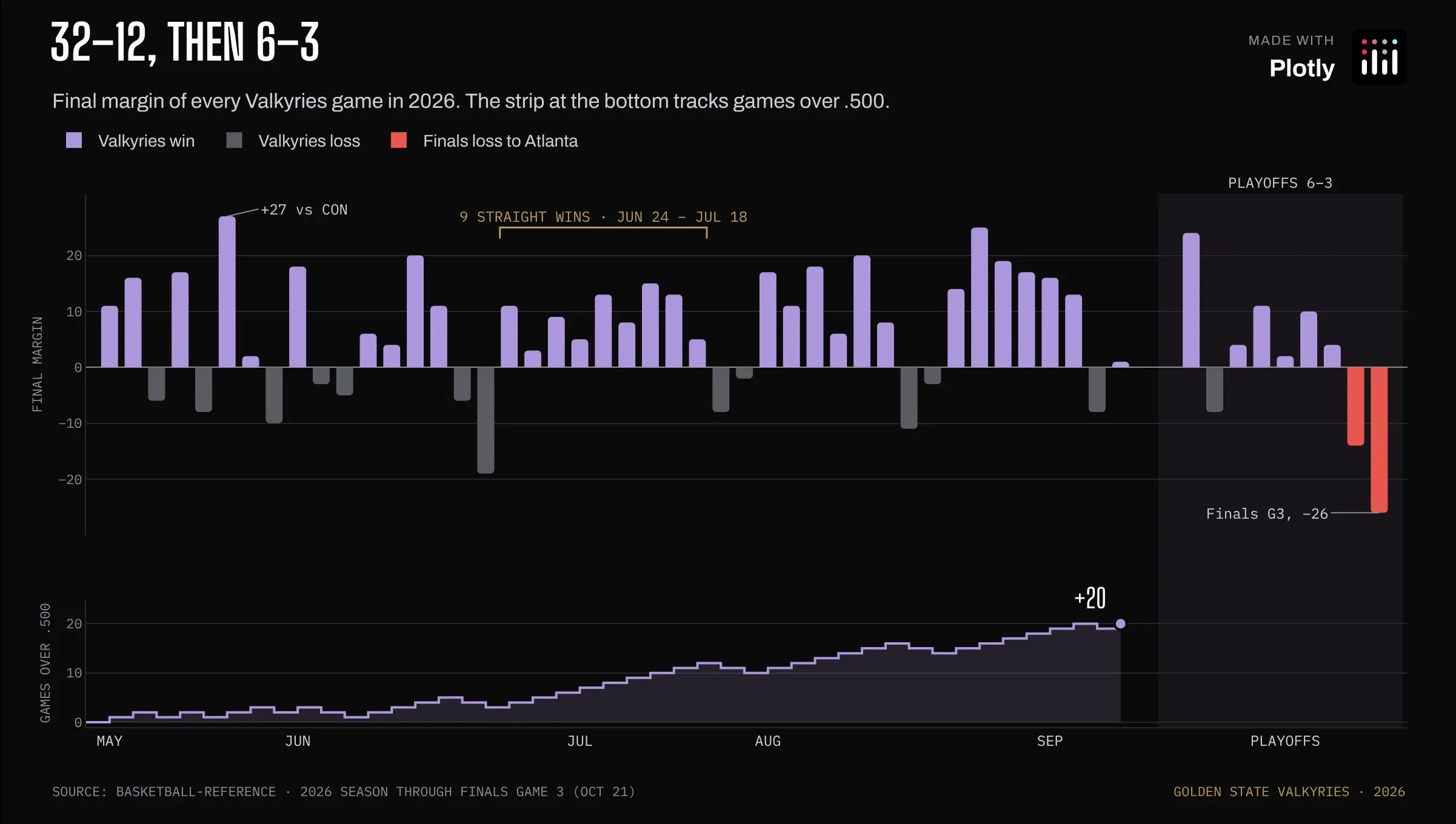1456x824 pixels.
Task: Click the Plotly logo icon
Action: pyautogui.click(x=1379, y=57)
